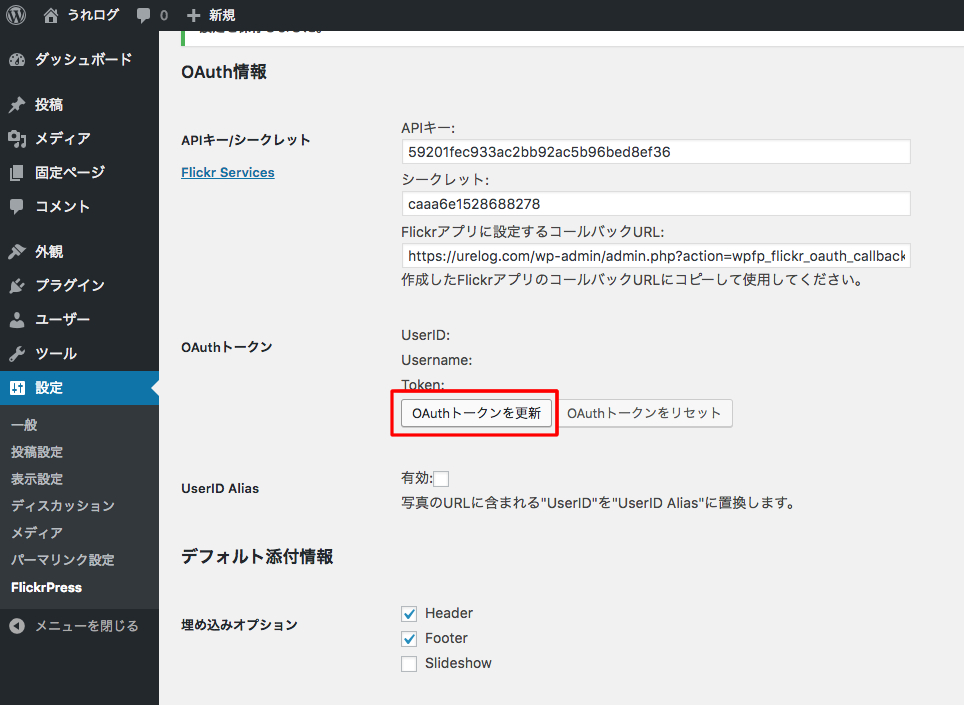The image size is (964, 705).
Task: Click the plug icon for プラグイン
Action: pyautogui.click(x=17, y=285)
